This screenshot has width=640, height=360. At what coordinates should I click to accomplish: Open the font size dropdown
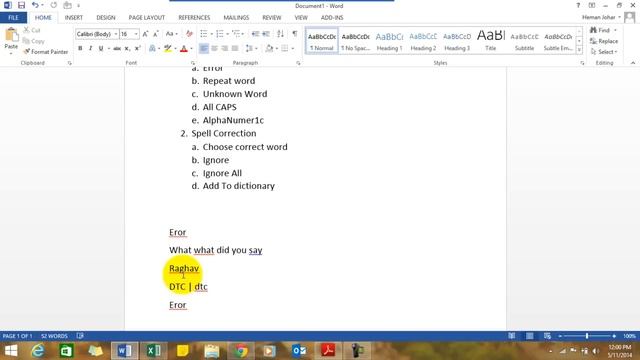pos(136,34)
